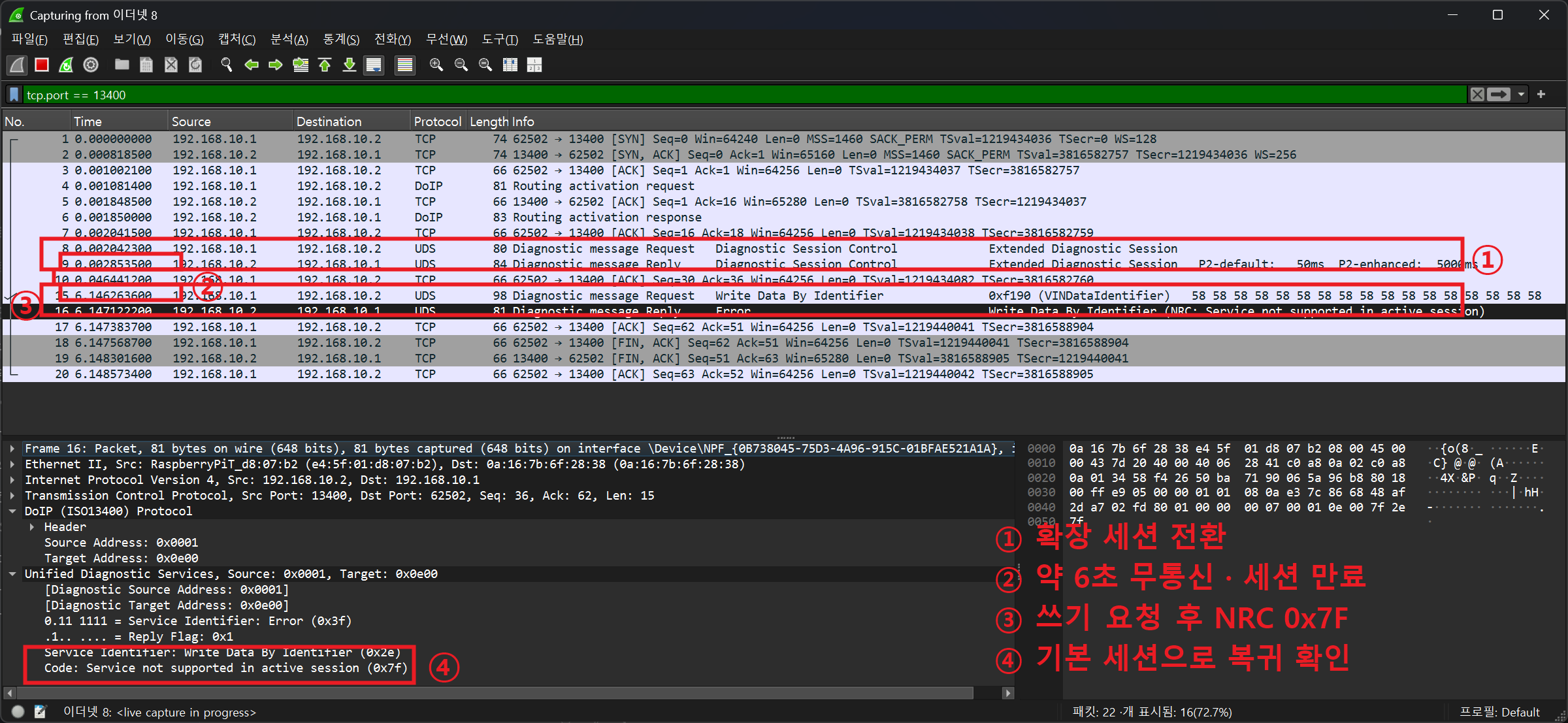Jump to the first packet
1568x723 pixels.
325,65
